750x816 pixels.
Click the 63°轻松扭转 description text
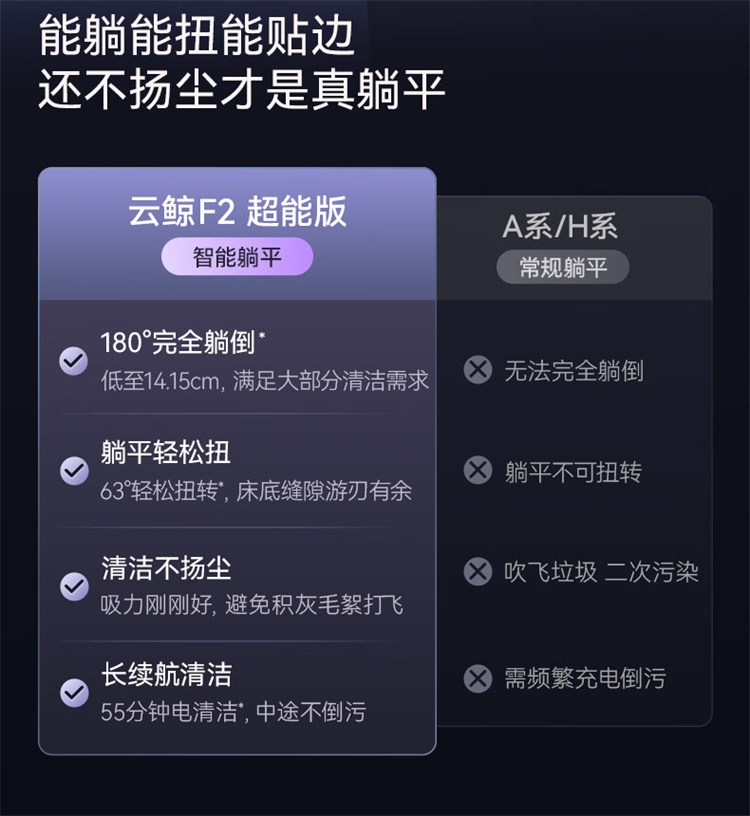click(256, 492)
